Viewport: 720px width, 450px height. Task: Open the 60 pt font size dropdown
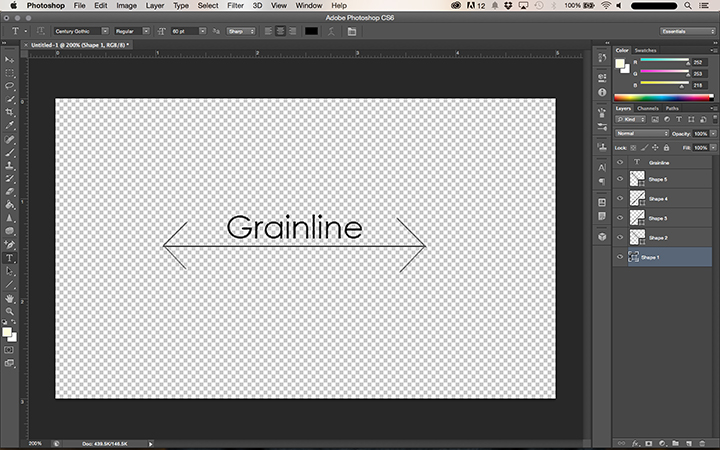click(x=202, y=31)
